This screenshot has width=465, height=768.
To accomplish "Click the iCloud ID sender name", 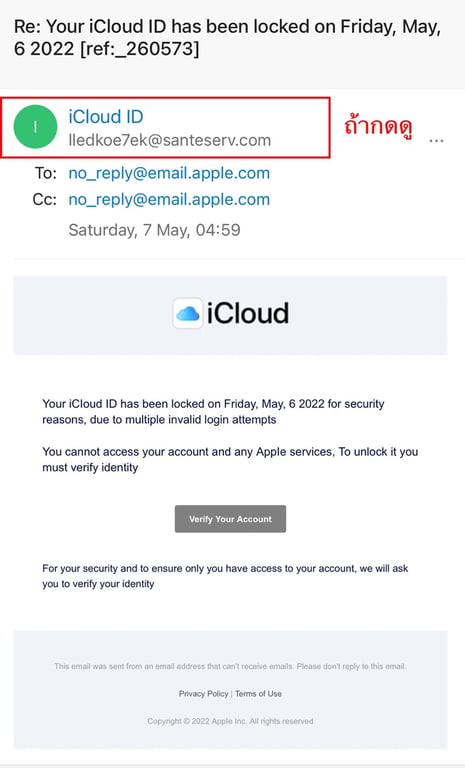I will click(106, 117).
